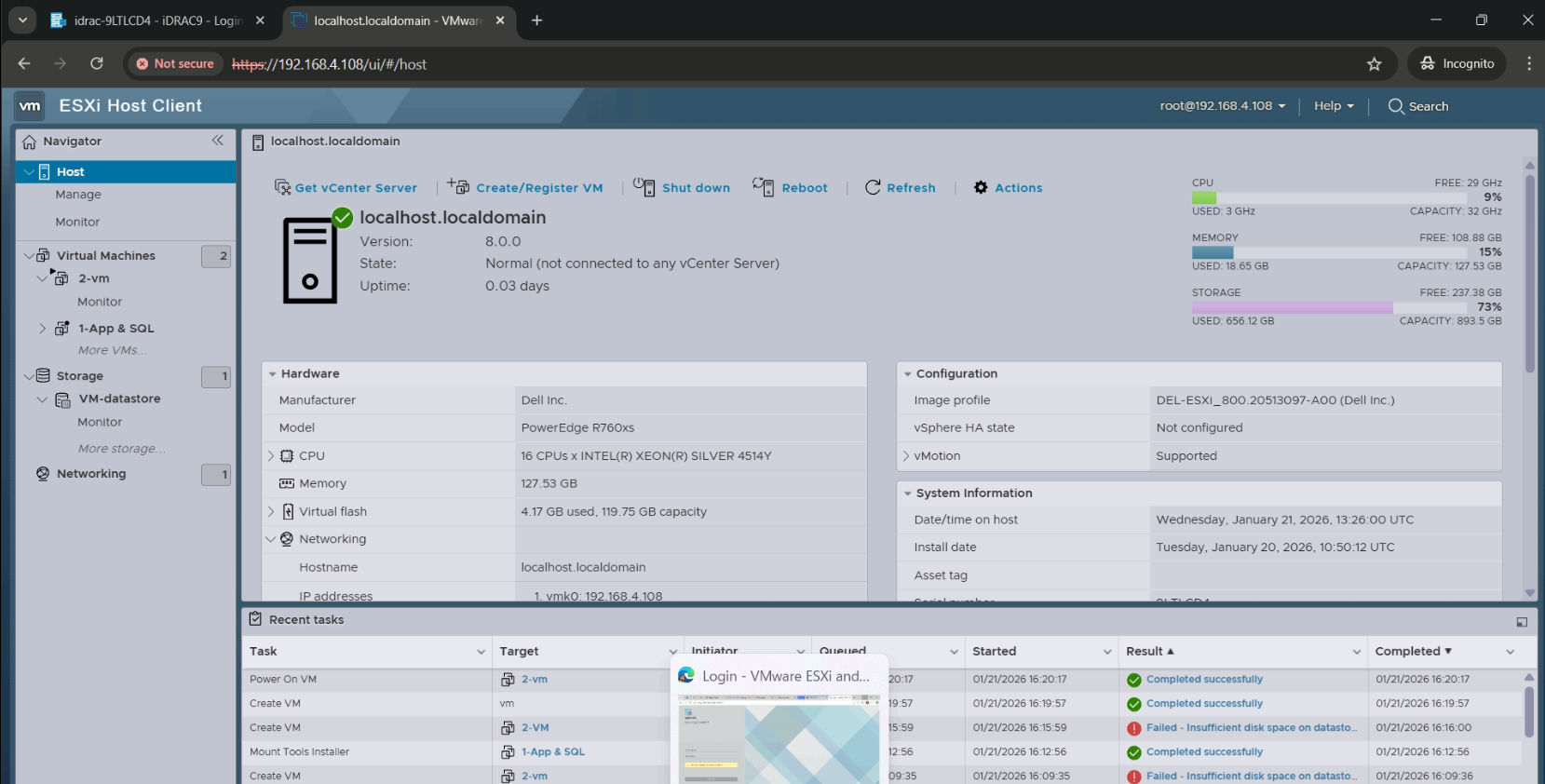This screenshot has height=784, width=1545.
Task: Click the Reboot host icon
Action: pos(763,187)
